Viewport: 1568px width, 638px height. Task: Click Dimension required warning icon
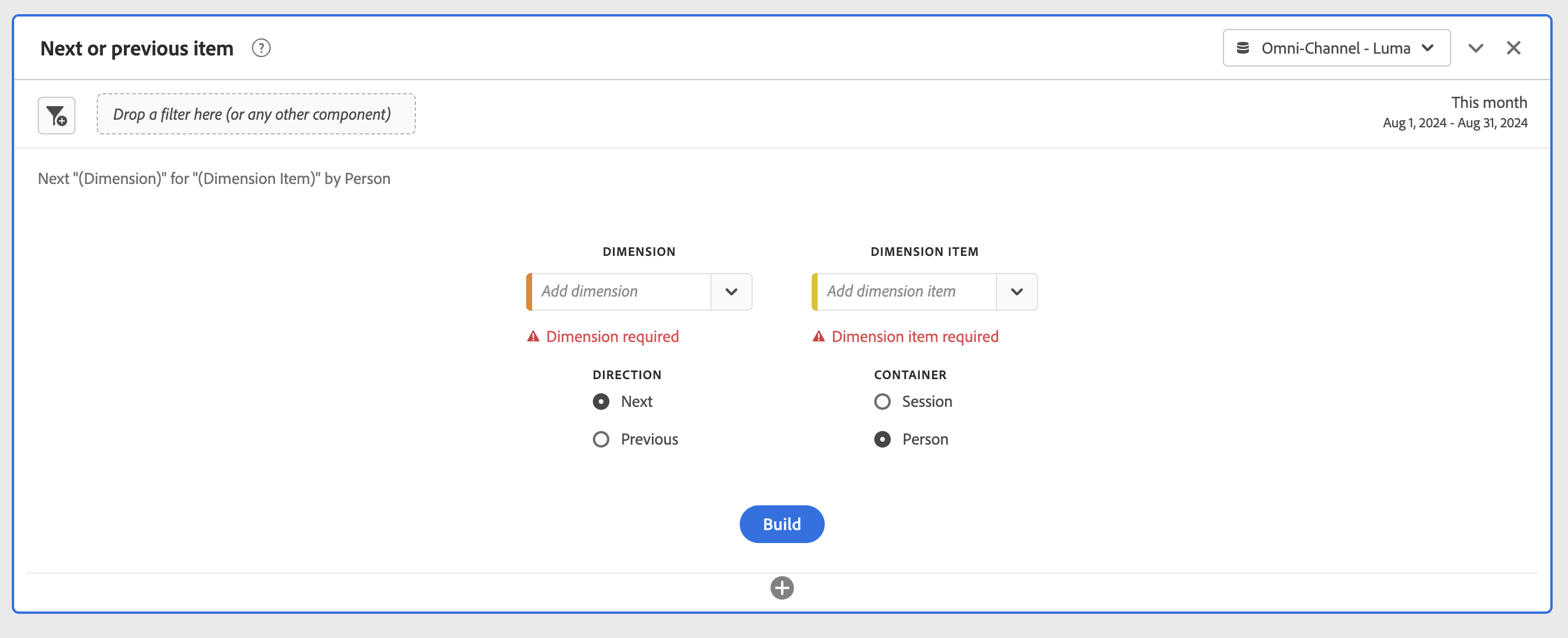533,336
